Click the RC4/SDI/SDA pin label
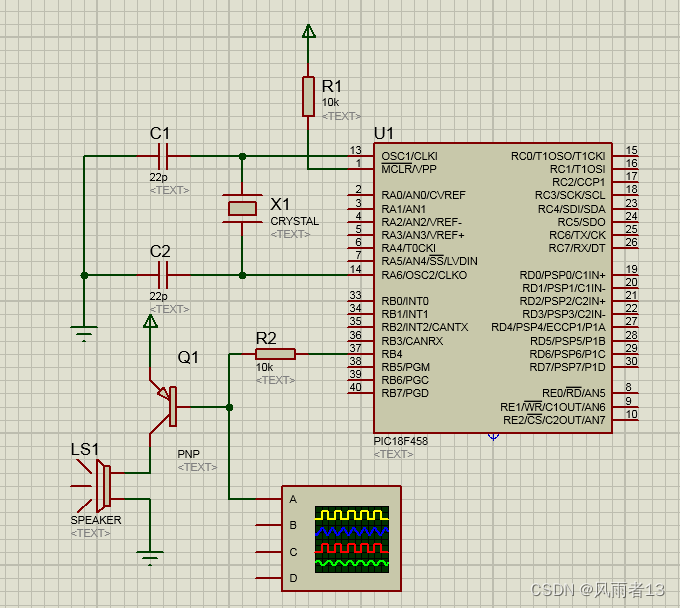Image resolution: width=680 pixels, height=608 pixels. pos(571,209)
